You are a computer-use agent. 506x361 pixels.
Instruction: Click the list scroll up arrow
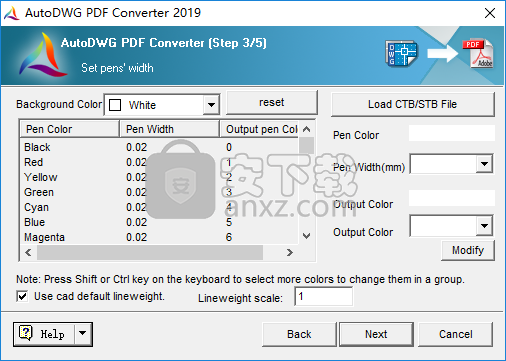307,129
